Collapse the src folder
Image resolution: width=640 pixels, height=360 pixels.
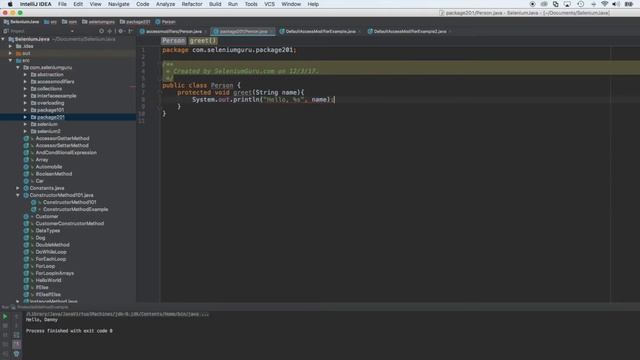[x=11, y=60]
